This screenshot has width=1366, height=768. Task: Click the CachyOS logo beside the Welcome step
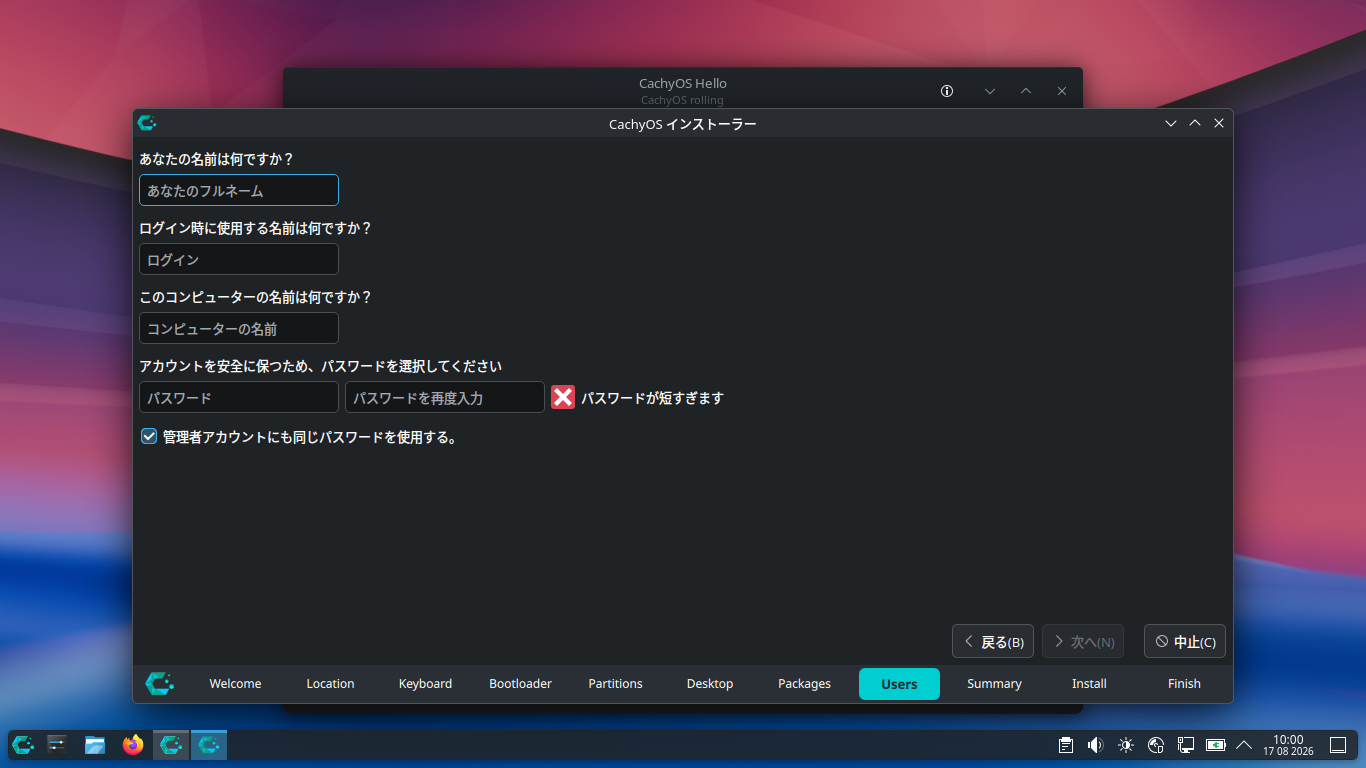coord(160,684)
